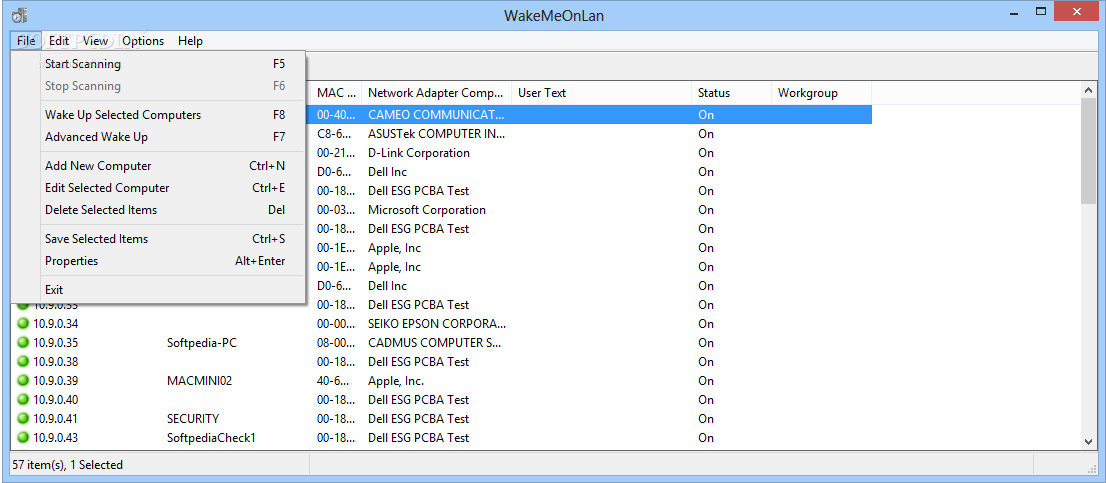Click IP address 10.9.0.43
The width and height of the screenshot is (1106, 483).
(56, 438)
